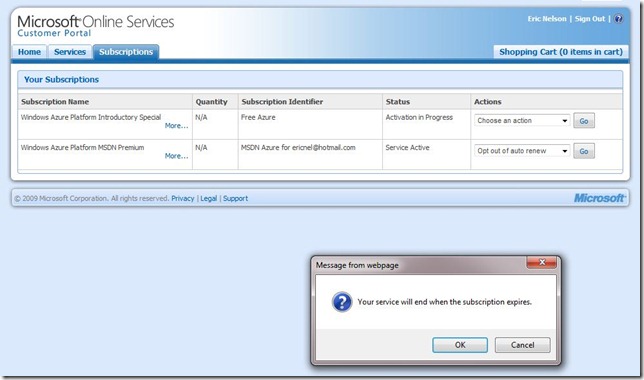Expand More for Introductory Special subscription

click(176, 126)
